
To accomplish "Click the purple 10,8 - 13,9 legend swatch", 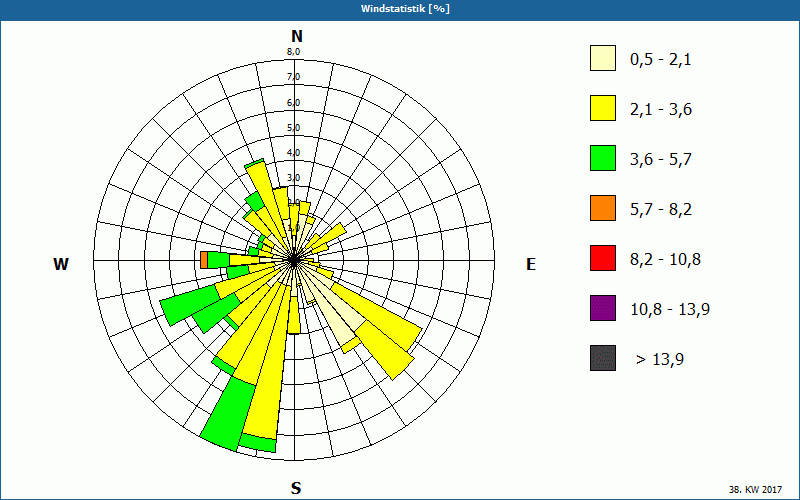I will click(x=603, y=308).
